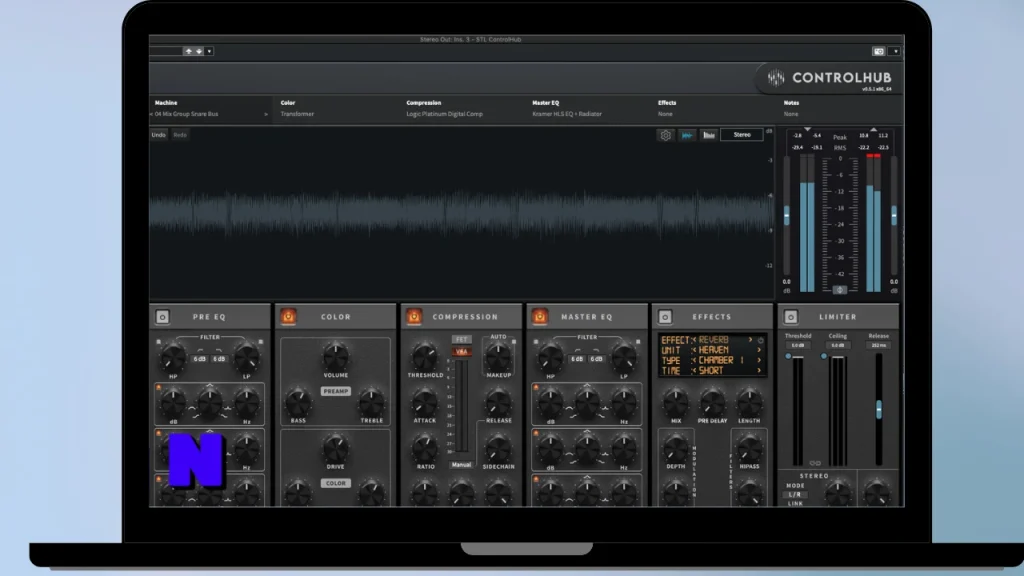Toggle the Master EQ LP filter checkbox

coord(638,342)
